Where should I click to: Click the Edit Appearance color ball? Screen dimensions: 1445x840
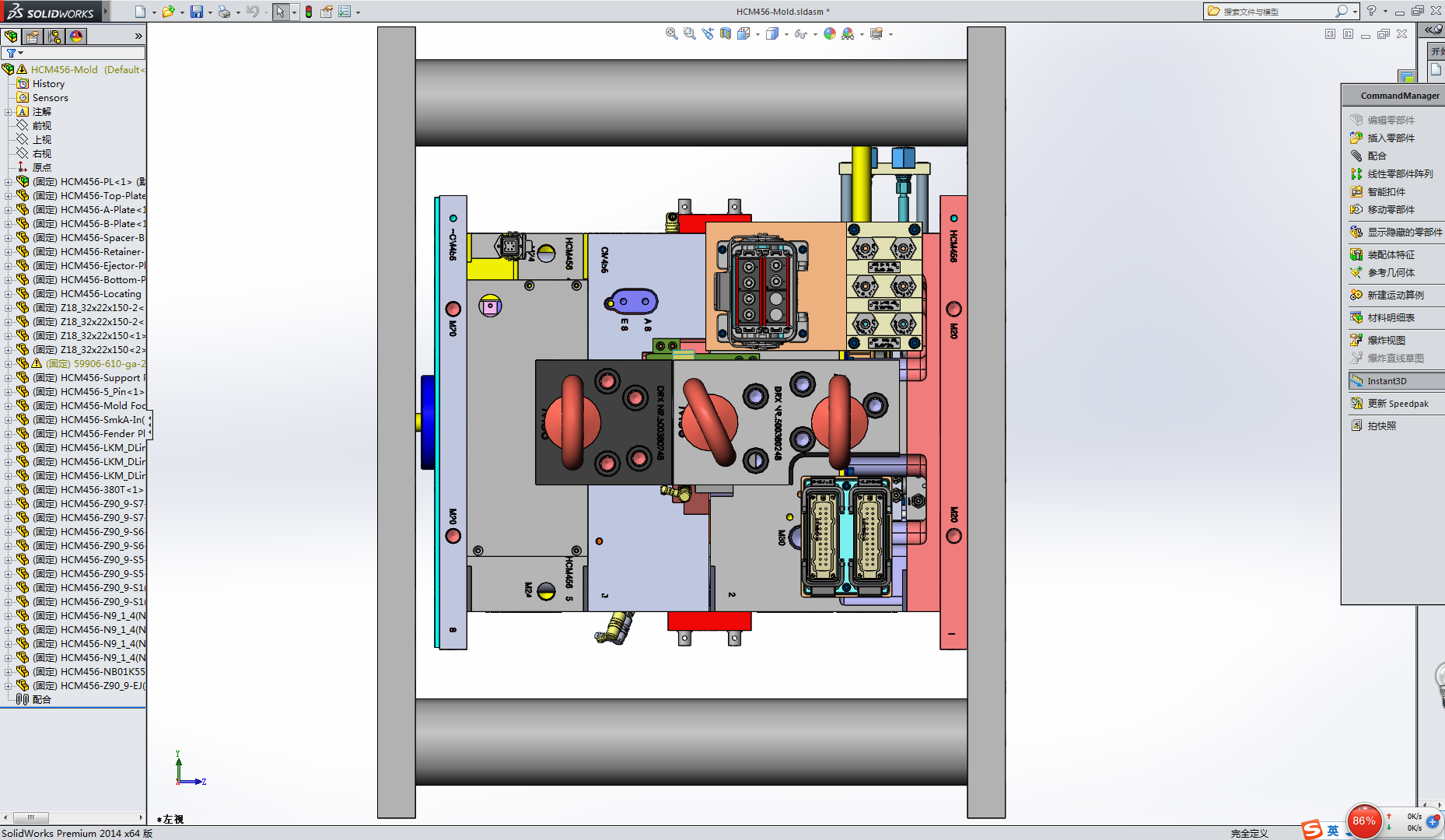(x=828, y=33)
